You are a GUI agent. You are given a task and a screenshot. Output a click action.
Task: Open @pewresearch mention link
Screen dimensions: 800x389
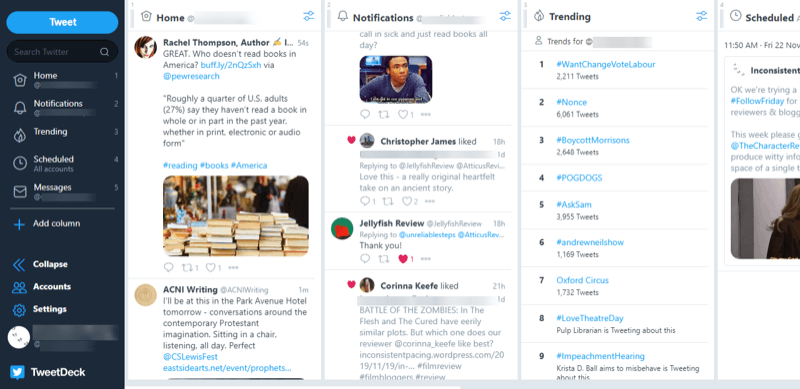(x=191, y=76)
